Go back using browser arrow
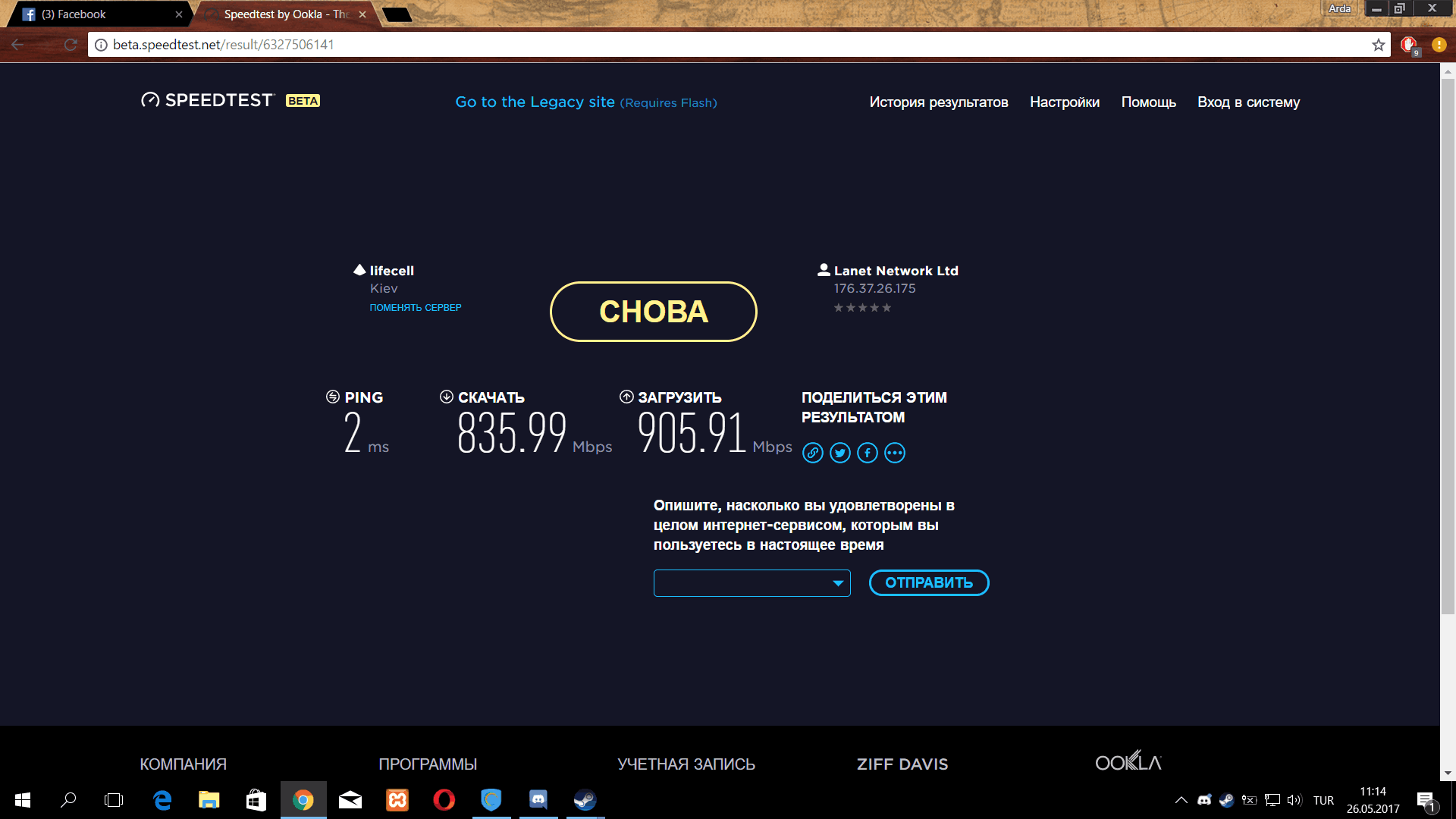1456x819 pixels. (x=17, y=45)
